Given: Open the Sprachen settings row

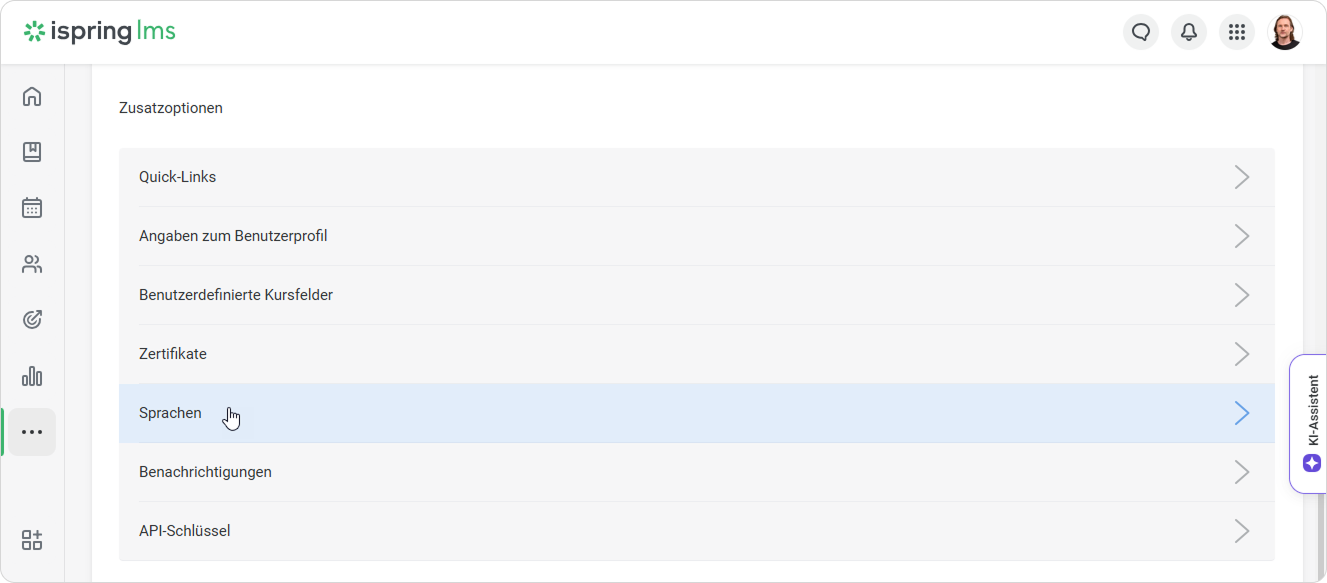Looking at the screenshot, I should coord(170,413).
